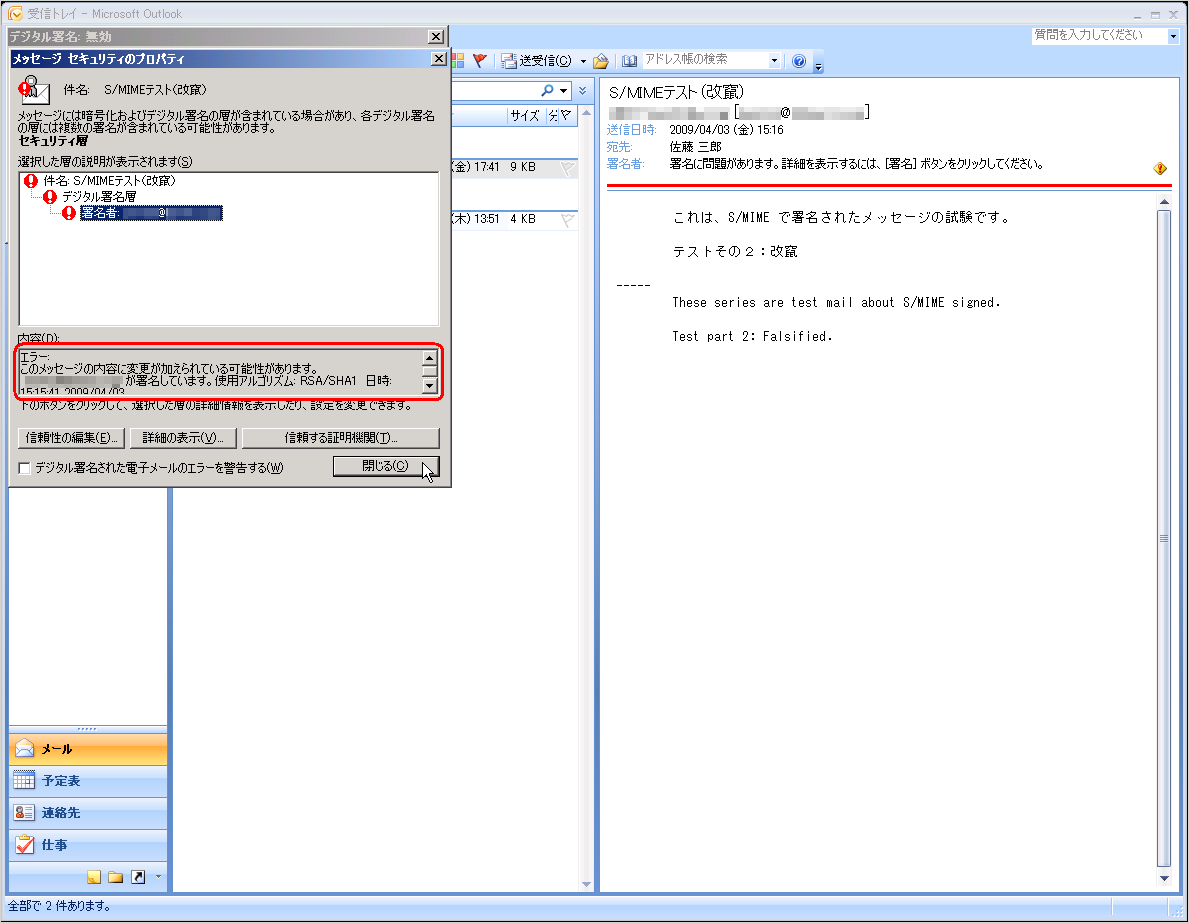Open the help question box dropdown arrow

pos(1173,36)
